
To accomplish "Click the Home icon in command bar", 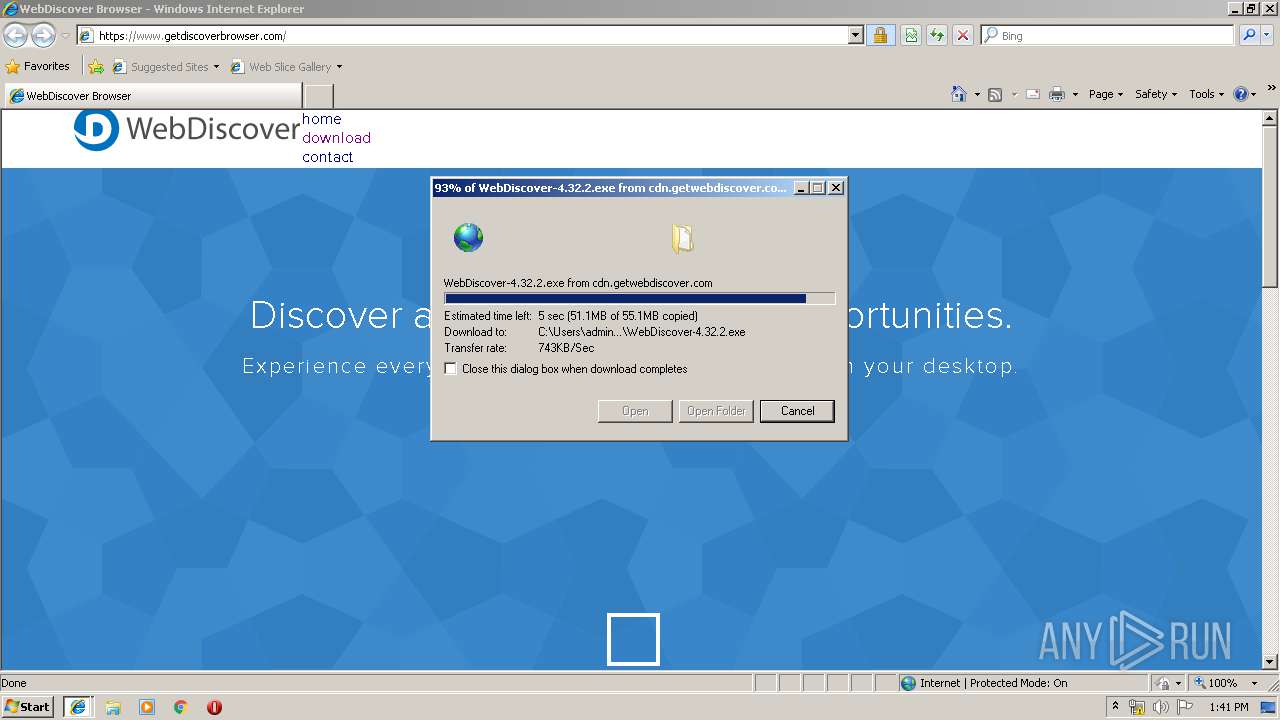I will (958, 94).
